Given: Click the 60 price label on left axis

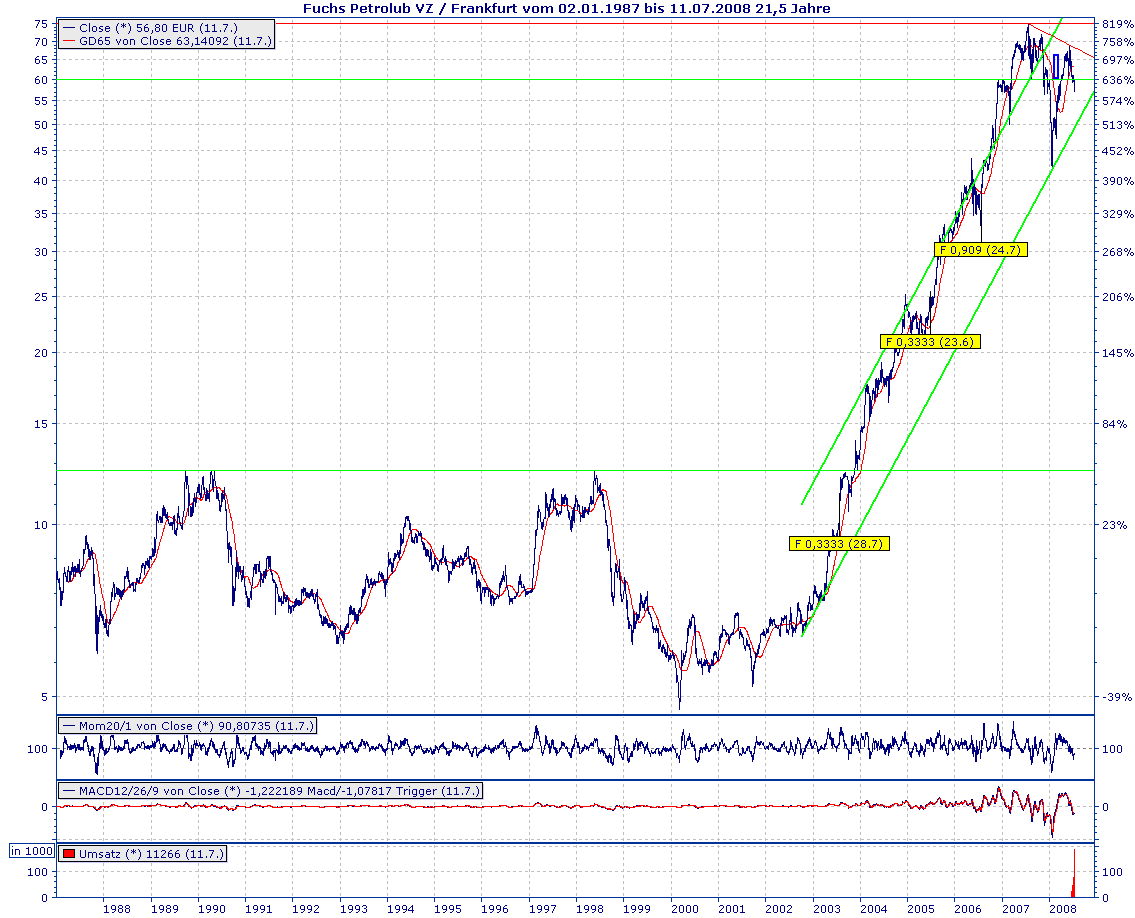Looking at the screenshot, I should click(x=41, y=80).
